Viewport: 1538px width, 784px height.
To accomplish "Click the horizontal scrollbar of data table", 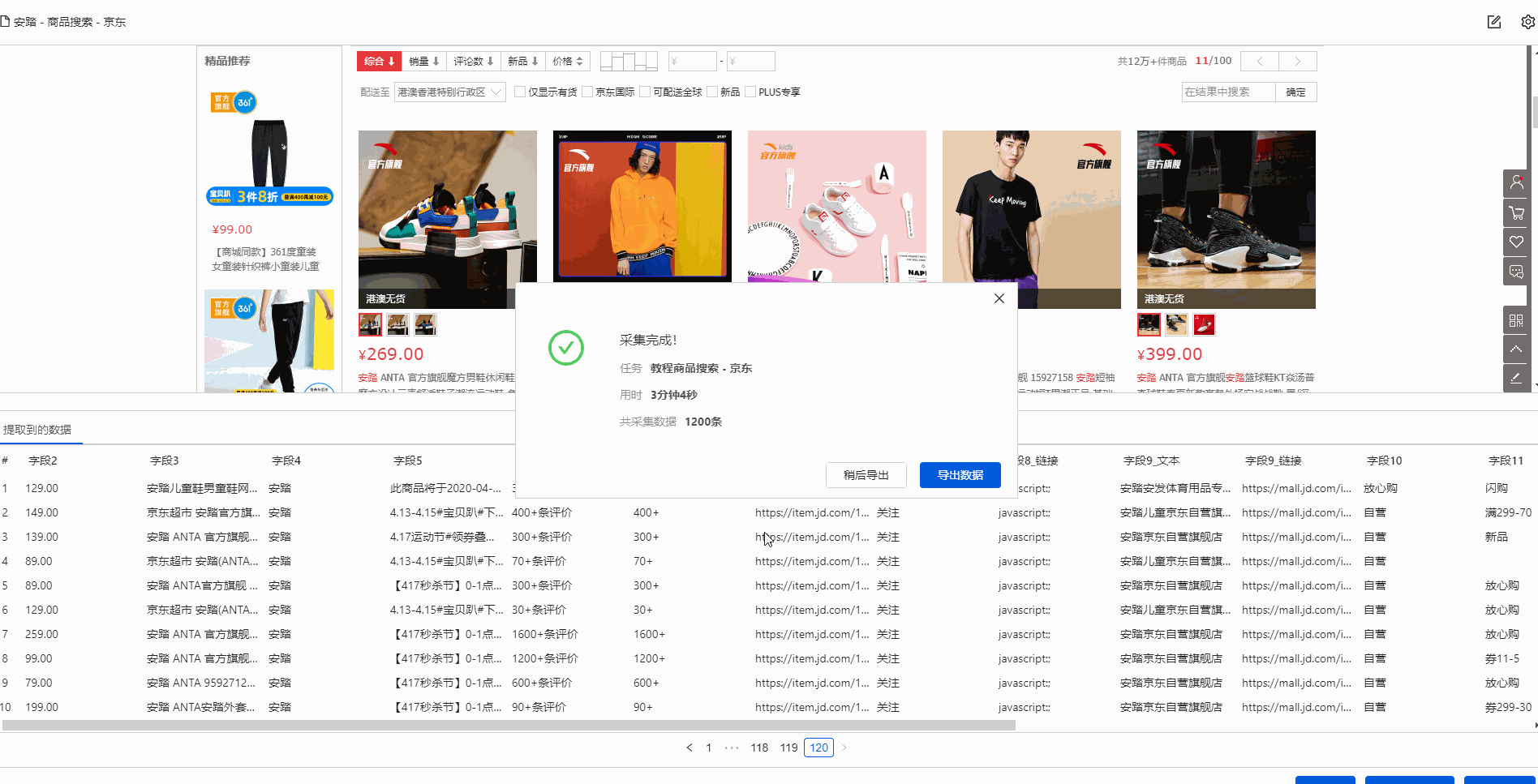I will (x=509, y=725).
